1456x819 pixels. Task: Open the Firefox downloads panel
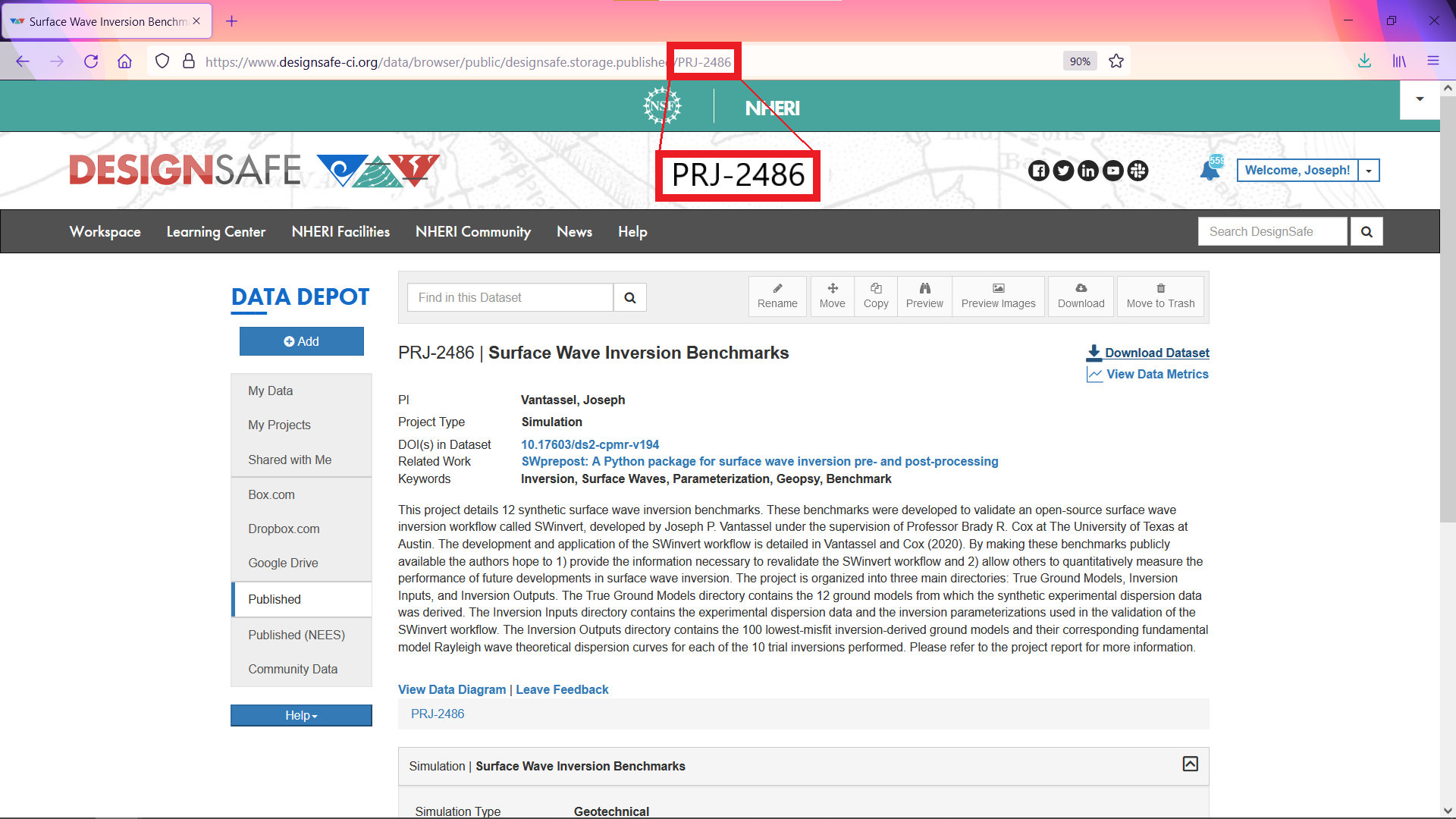(1364, 61)
